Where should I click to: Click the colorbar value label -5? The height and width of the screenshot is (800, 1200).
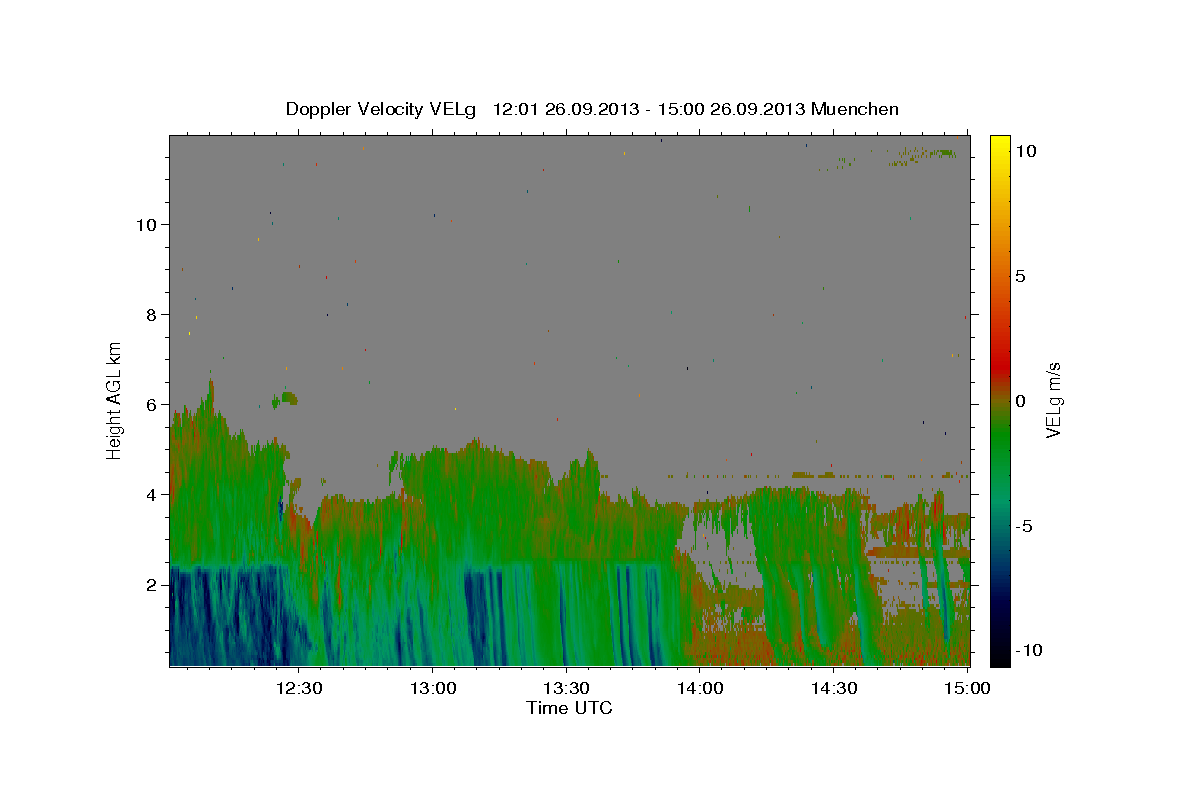1024,526
